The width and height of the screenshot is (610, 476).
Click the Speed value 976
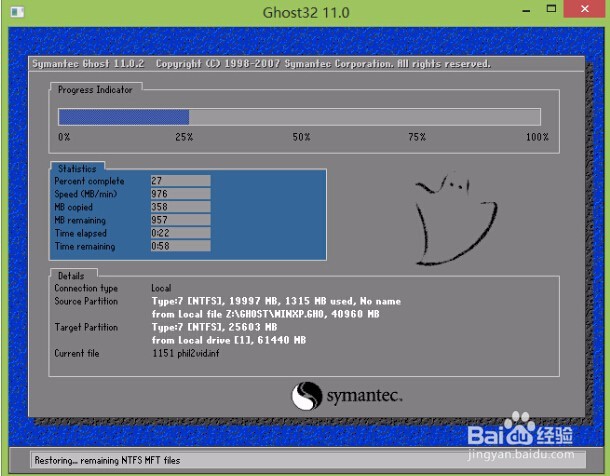181,194
